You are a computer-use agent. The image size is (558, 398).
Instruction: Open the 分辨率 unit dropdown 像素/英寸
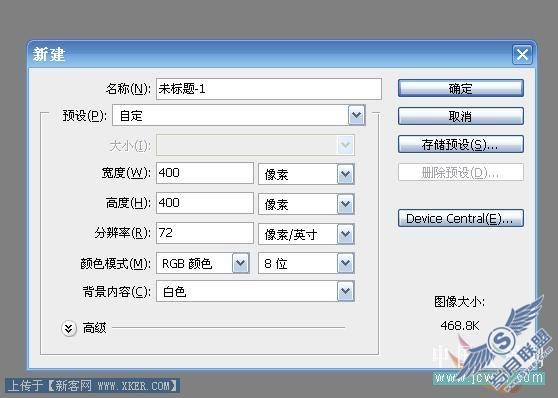coord(306,234)
